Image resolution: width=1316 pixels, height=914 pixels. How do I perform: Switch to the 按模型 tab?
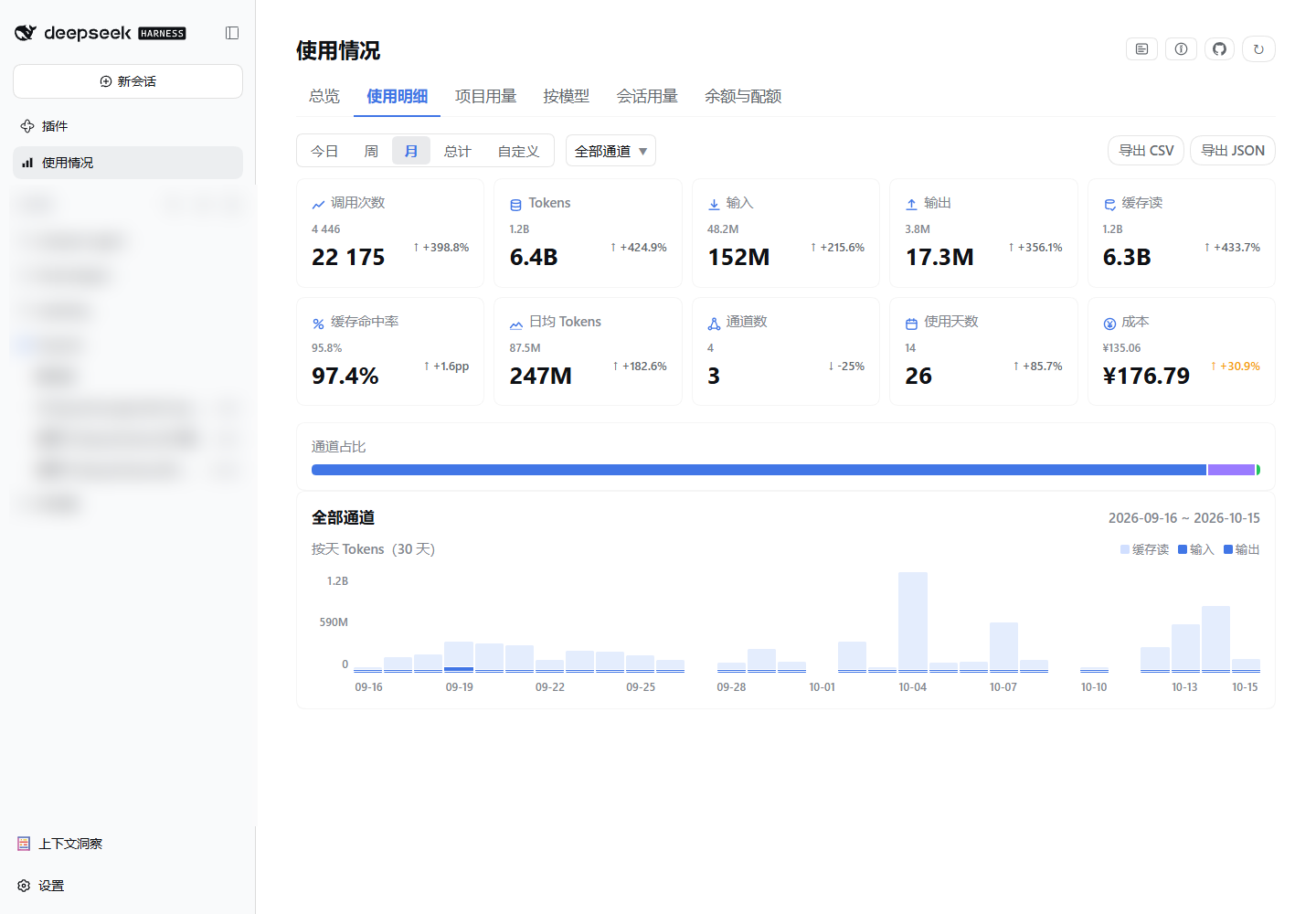[x=566, y=97]
